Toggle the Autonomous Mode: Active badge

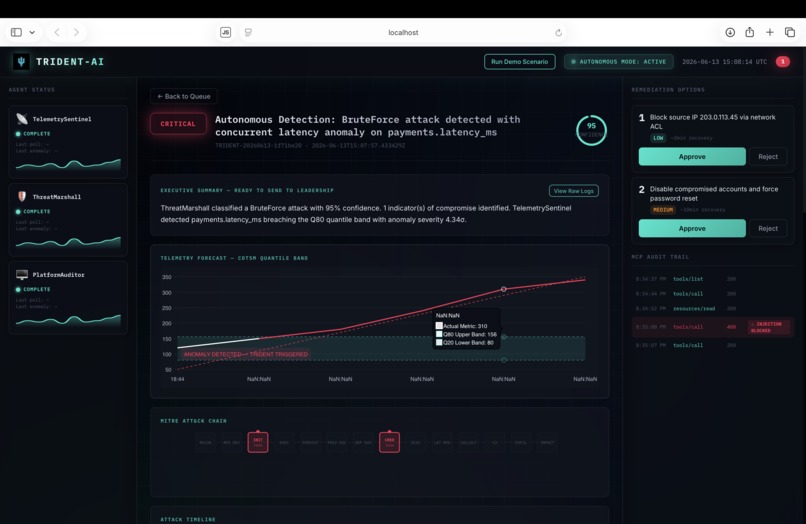click(618, 62)
